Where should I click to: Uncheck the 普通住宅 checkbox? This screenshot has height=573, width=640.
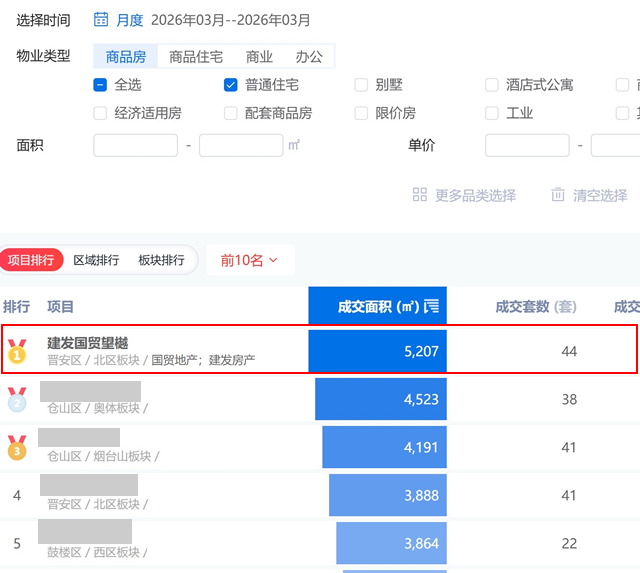231,85
